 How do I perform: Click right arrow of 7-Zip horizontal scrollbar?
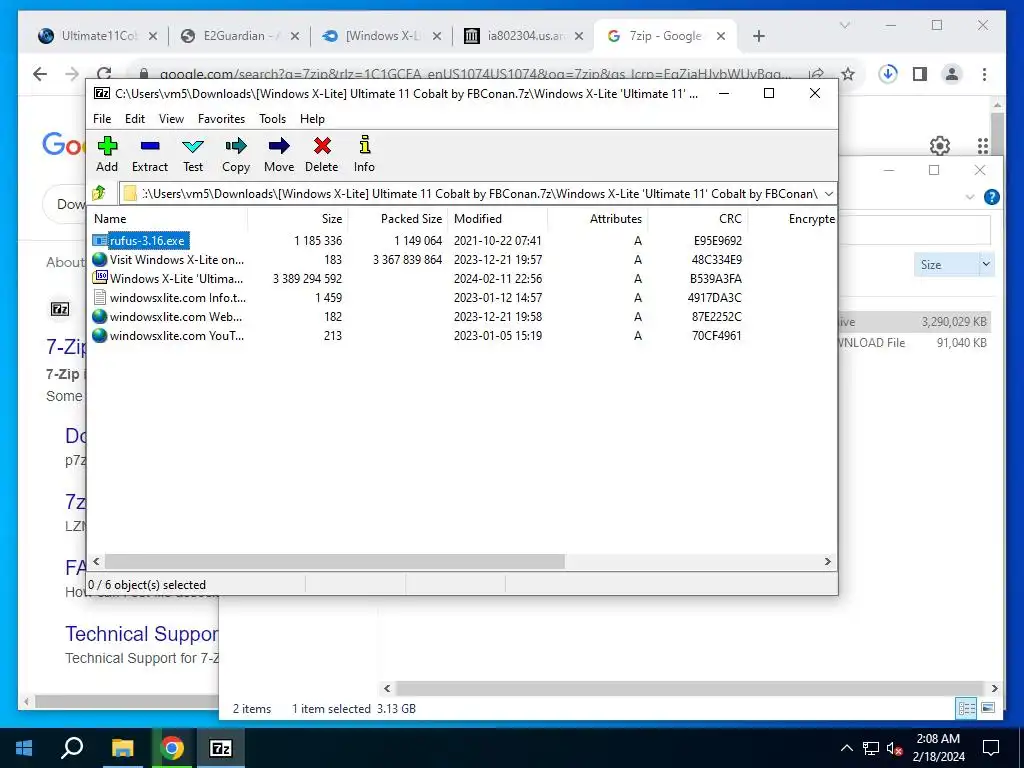click(x=827, y=561)
